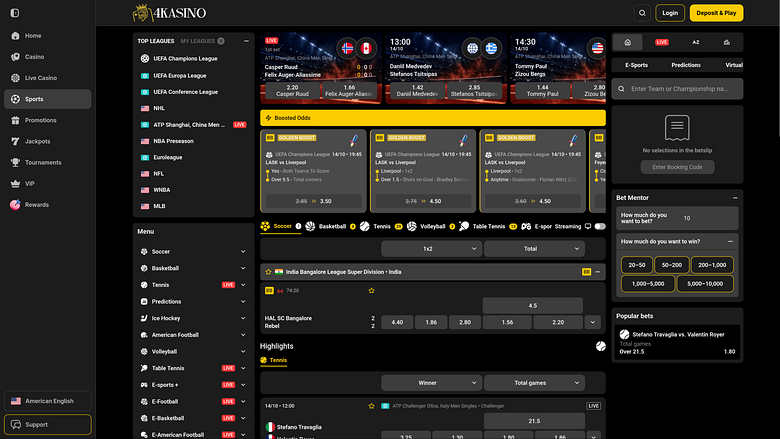Open the A-Z sports list icon

point(695,42)
